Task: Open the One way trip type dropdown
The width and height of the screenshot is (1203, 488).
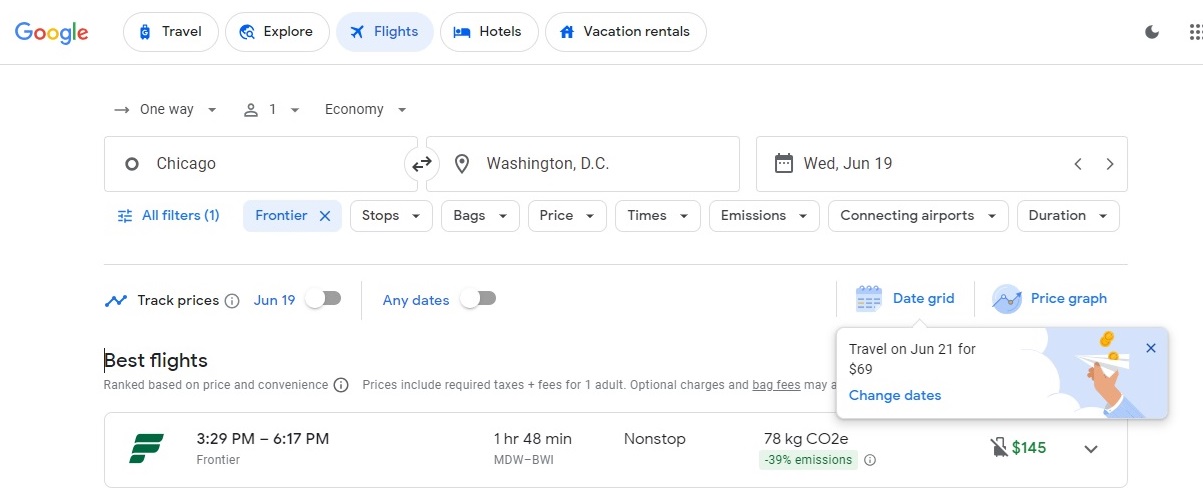Action: coord(166,110)
